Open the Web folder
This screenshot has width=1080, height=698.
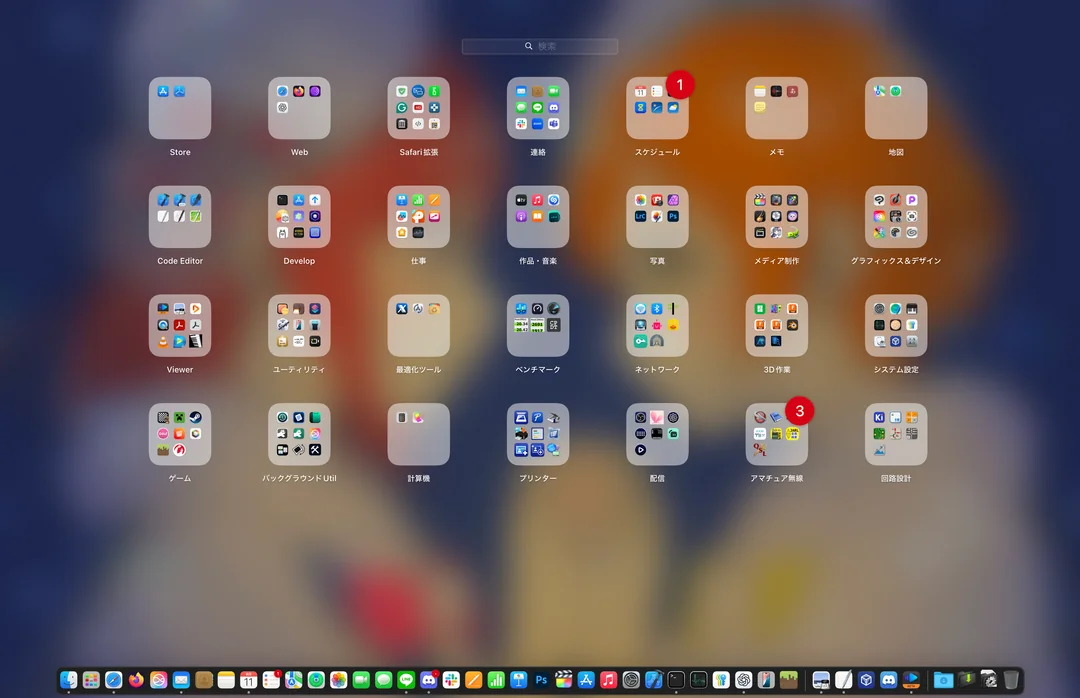pos(299,108)
